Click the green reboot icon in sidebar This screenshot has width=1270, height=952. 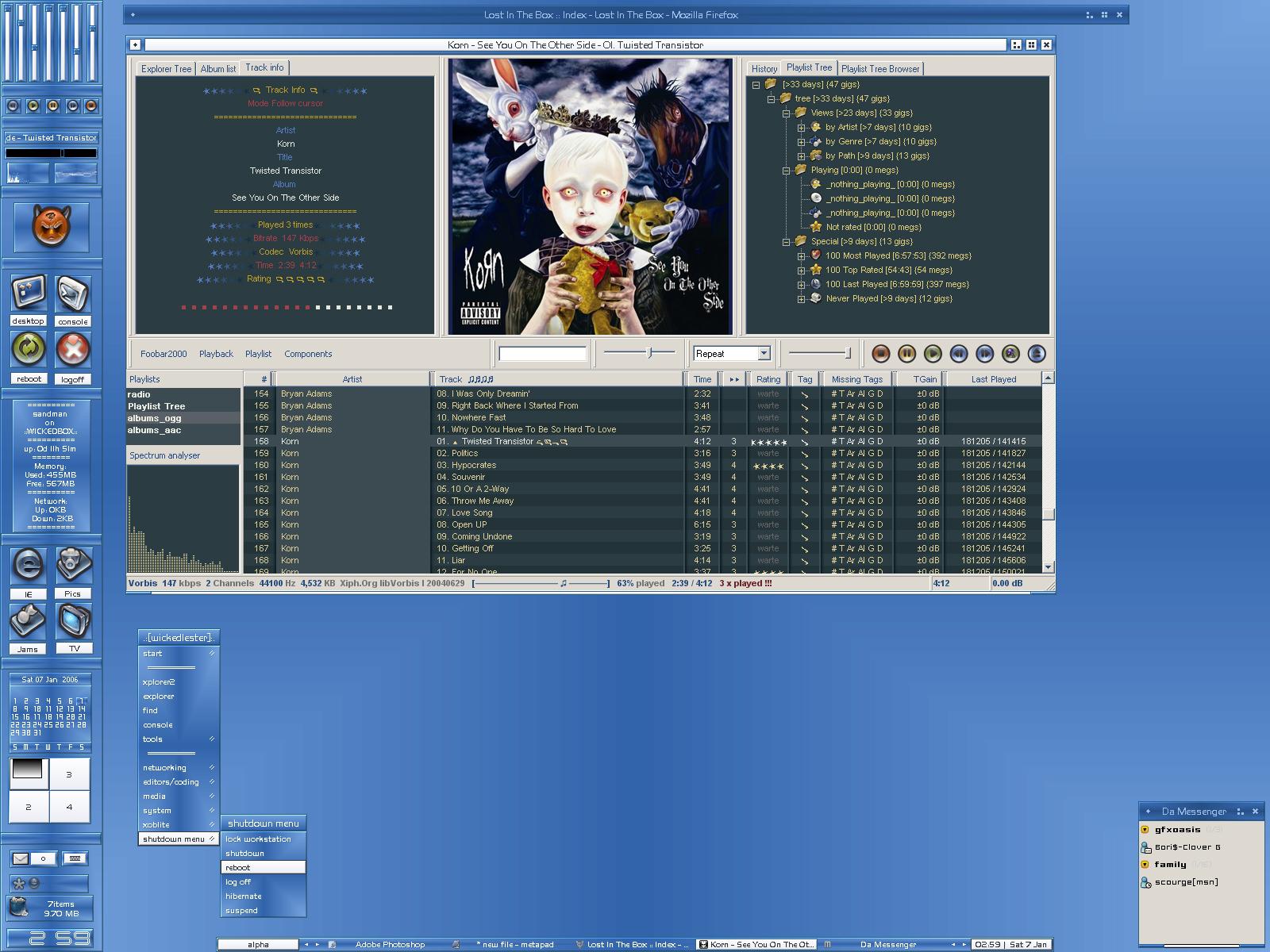(29, 349)
